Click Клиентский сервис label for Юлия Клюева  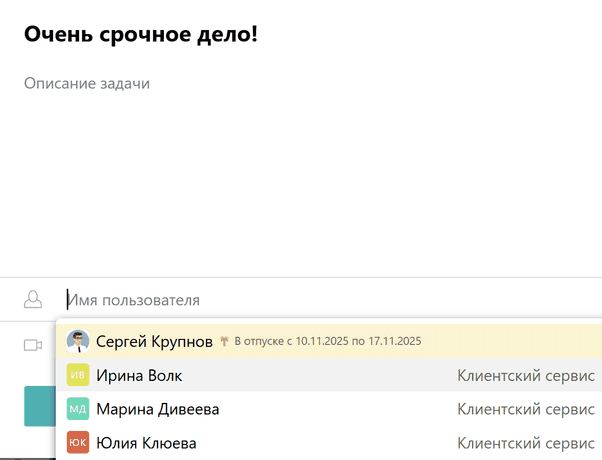tap(526, 442)
